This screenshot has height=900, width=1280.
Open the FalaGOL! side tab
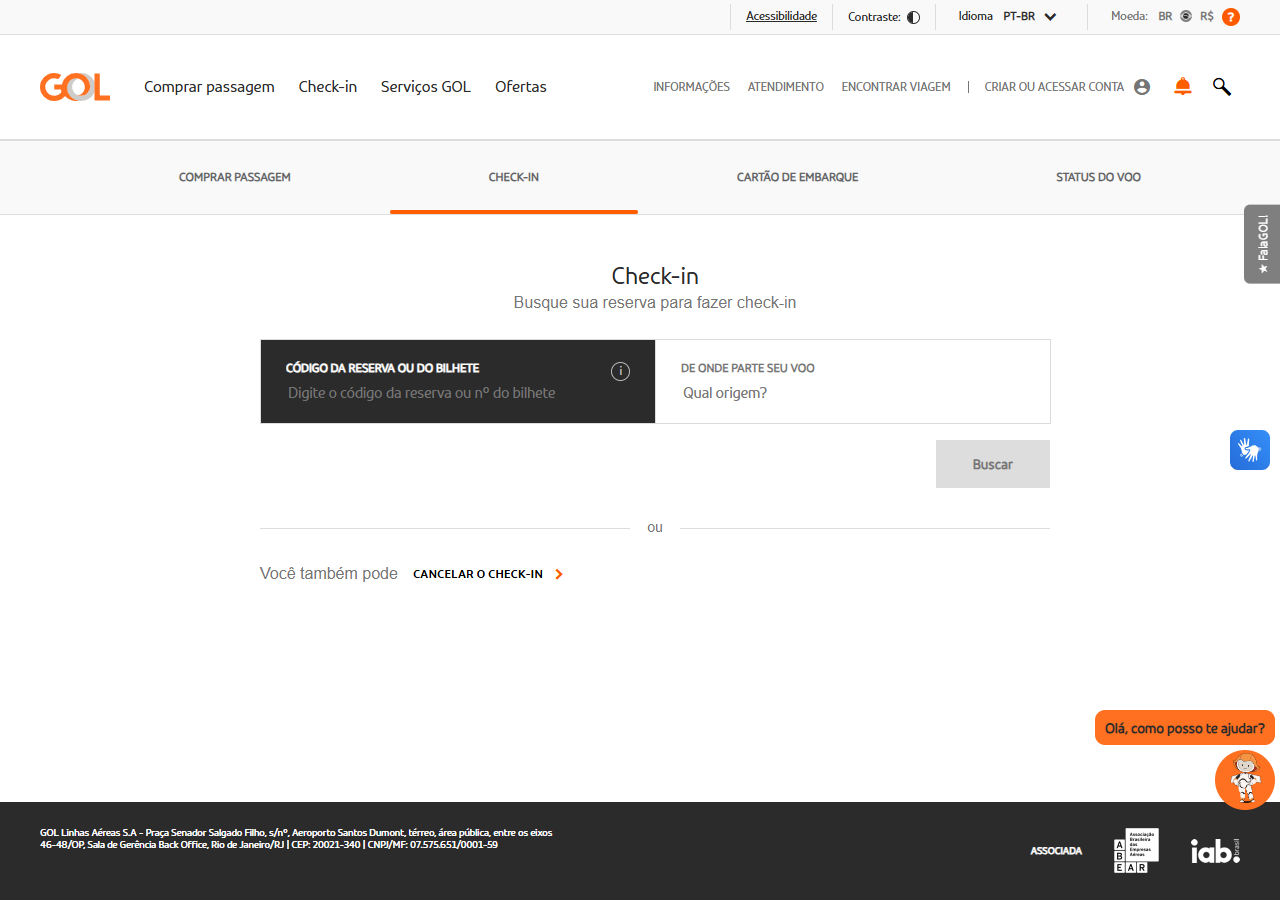coord(1262,244)
